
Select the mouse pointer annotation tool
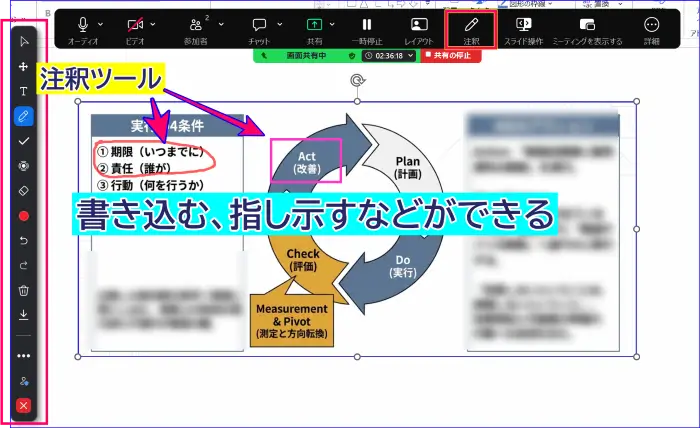(24, 42)
